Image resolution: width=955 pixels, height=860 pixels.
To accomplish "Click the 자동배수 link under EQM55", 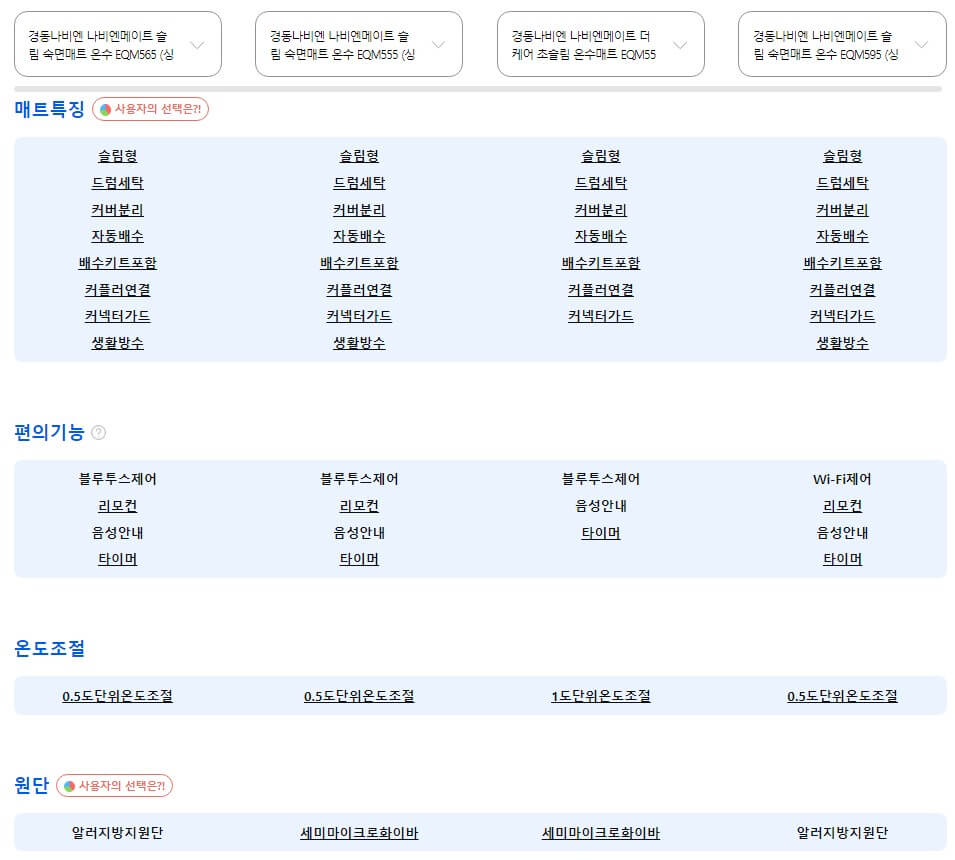I will [x=599, y=236].
